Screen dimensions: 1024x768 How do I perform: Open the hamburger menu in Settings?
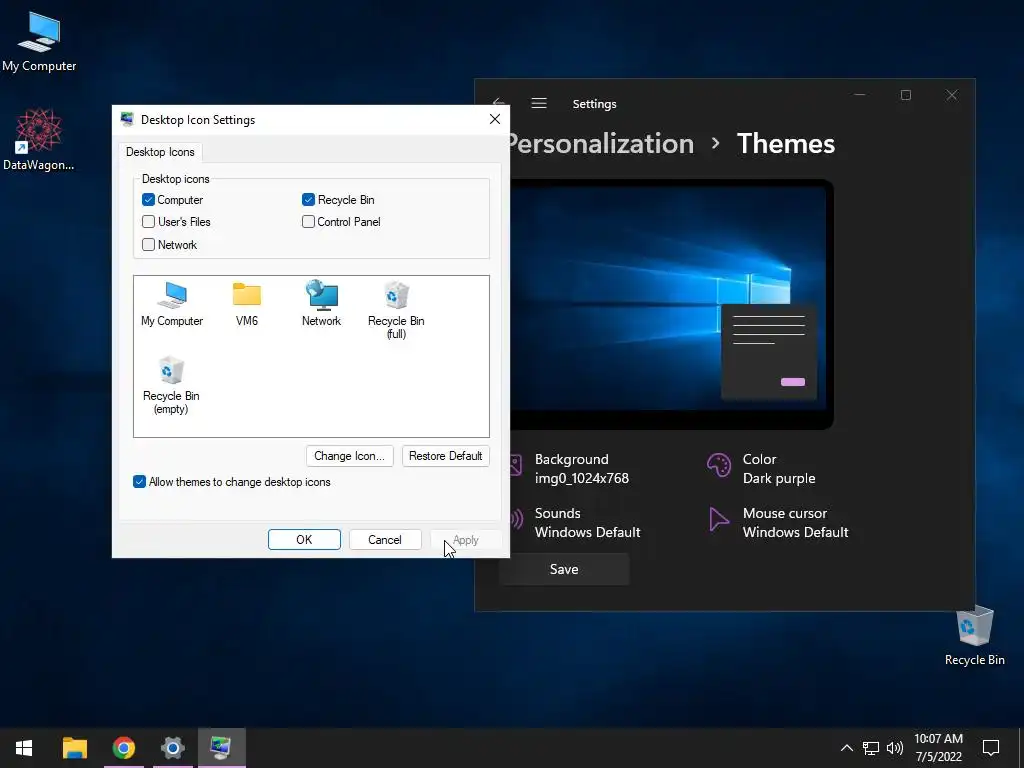pyautogui.click(x=539, y=103)
